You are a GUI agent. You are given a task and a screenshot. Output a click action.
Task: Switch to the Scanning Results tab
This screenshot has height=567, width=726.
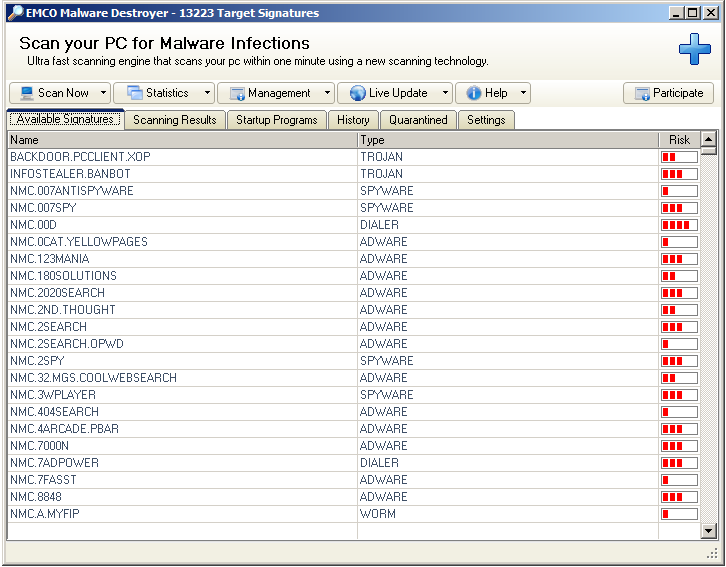(x=174, y=120)
